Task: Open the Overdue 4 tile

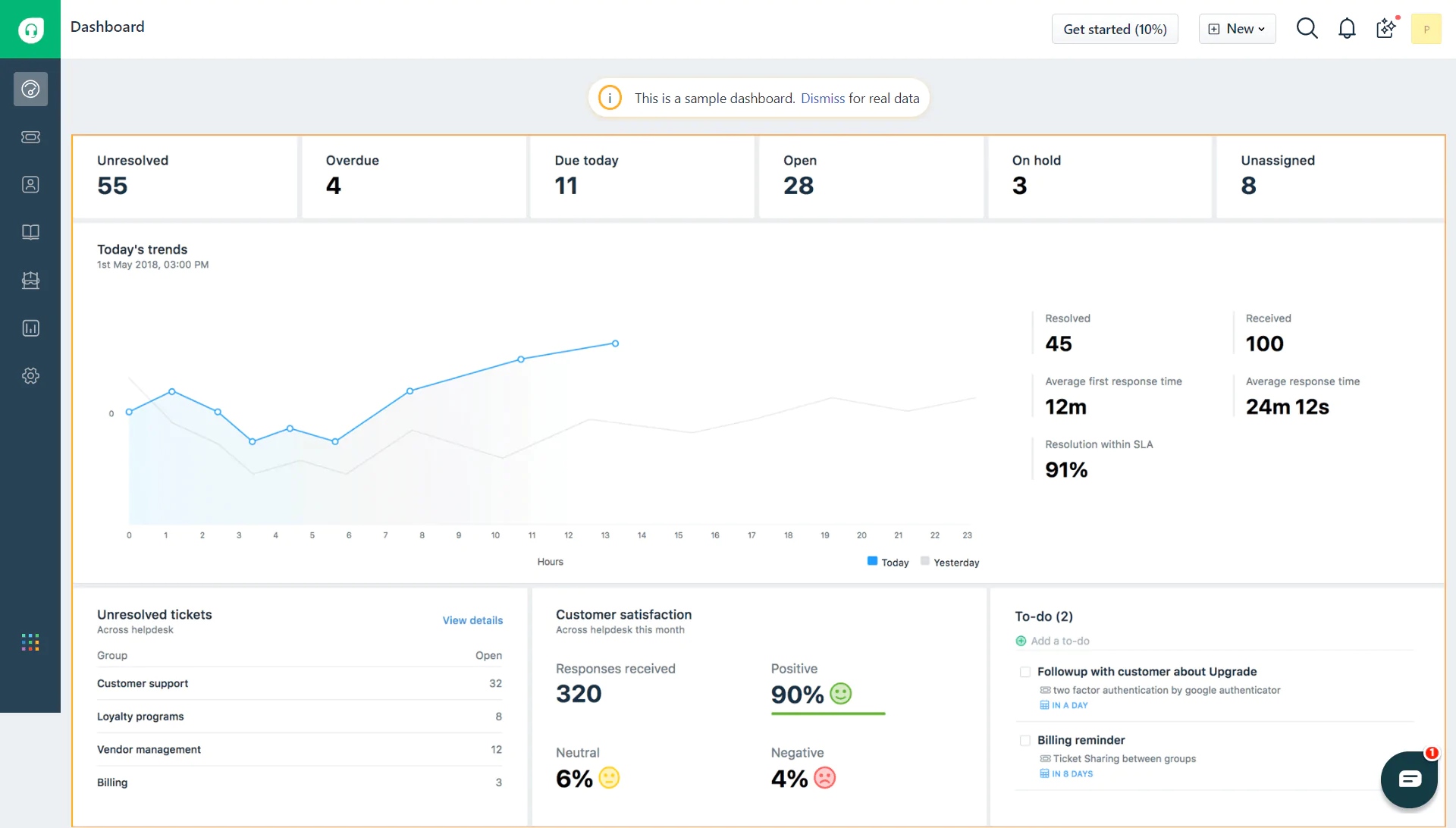Action: pyautogui.click(x=414, y=177)
